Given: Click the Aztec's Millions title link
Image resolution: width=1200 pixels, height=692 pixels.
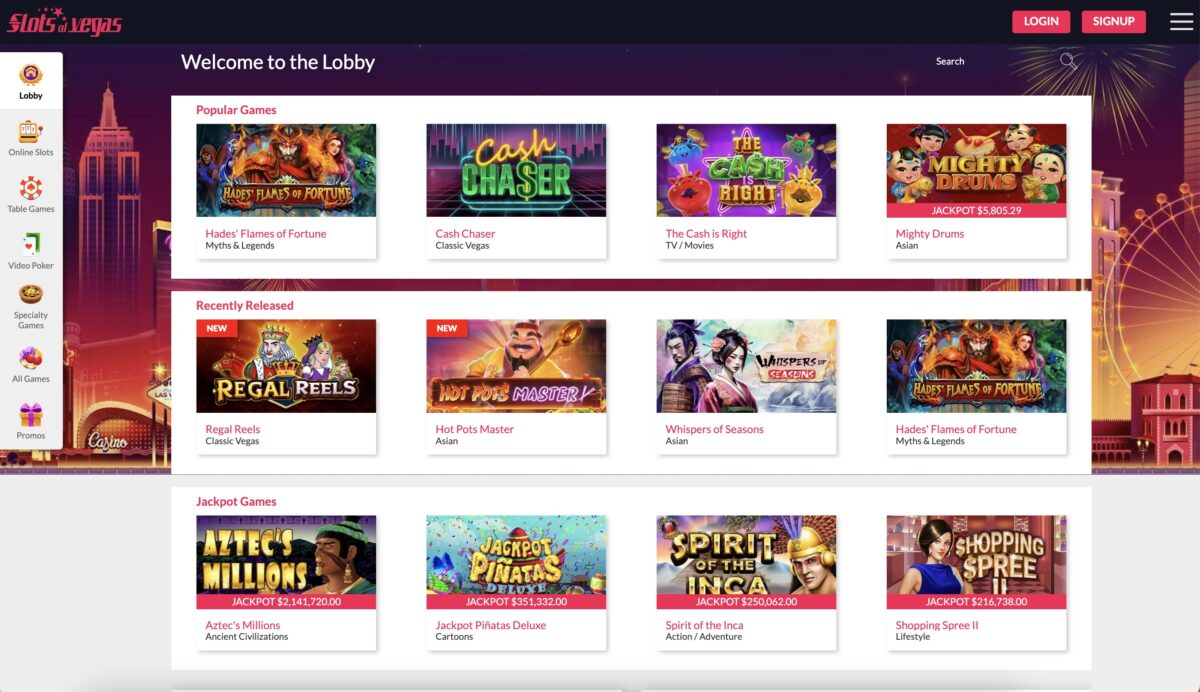Looking at the screenshot, I should [x=243, y=626].
